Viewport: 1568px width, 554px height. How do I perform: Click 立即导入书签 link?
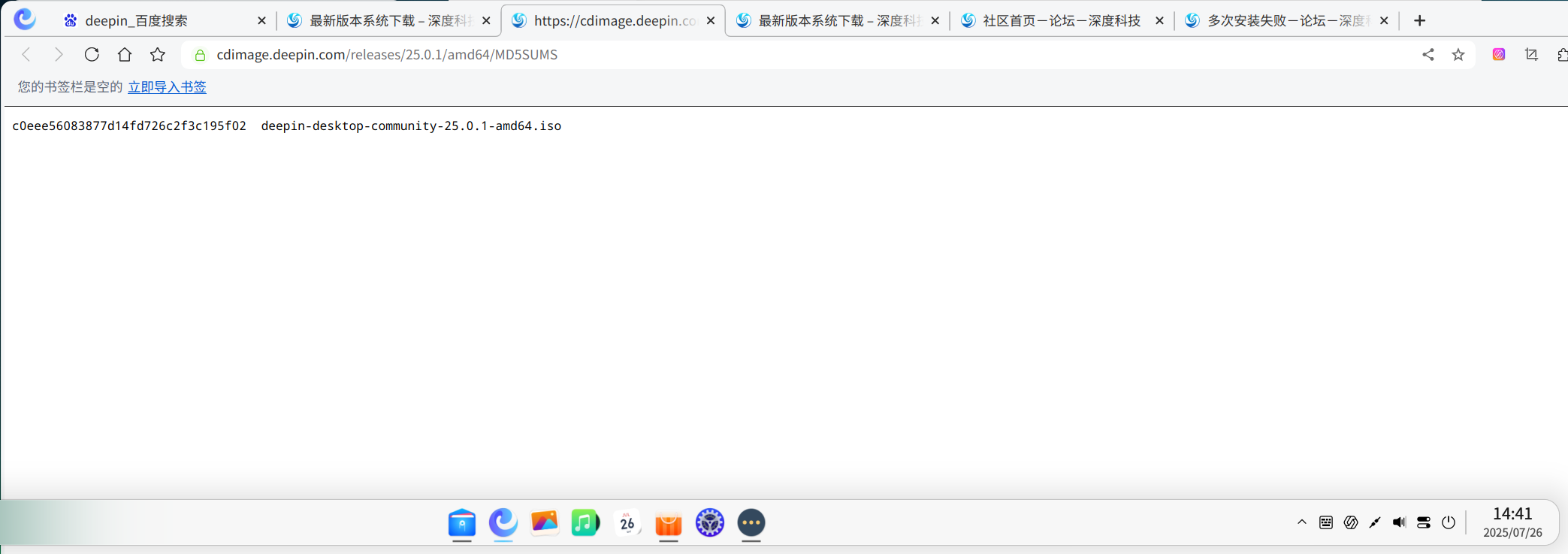point(167,87)
